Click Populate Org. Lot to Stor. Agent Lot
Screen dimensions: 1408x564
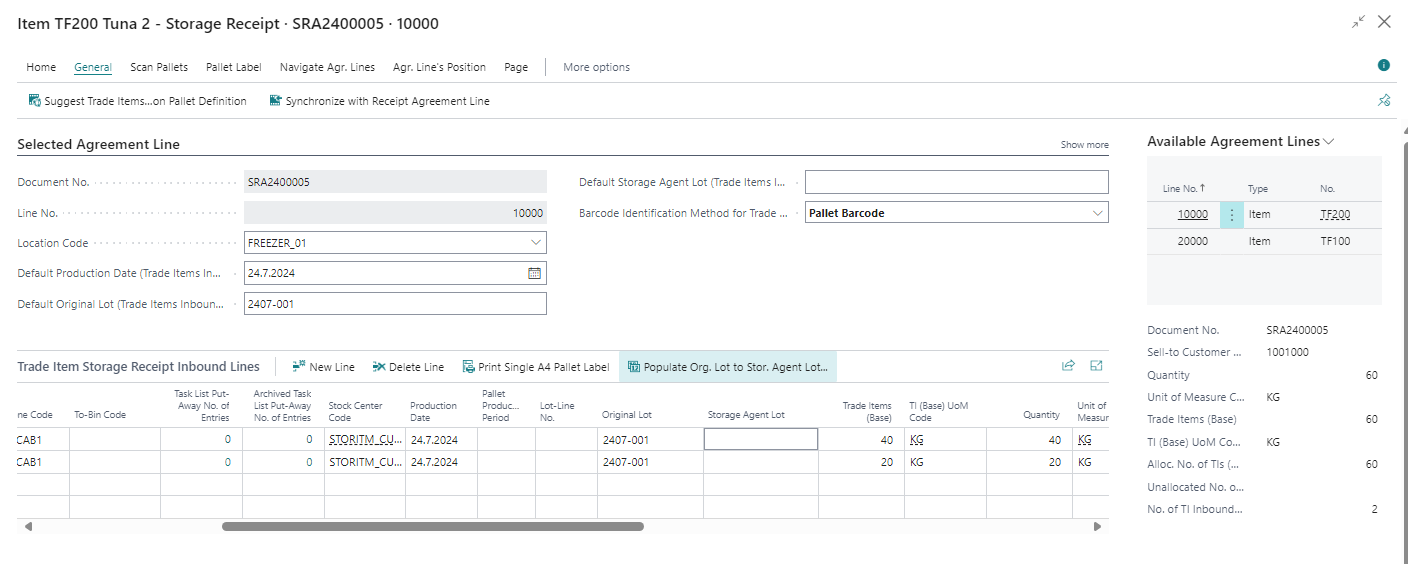[727, 367]
